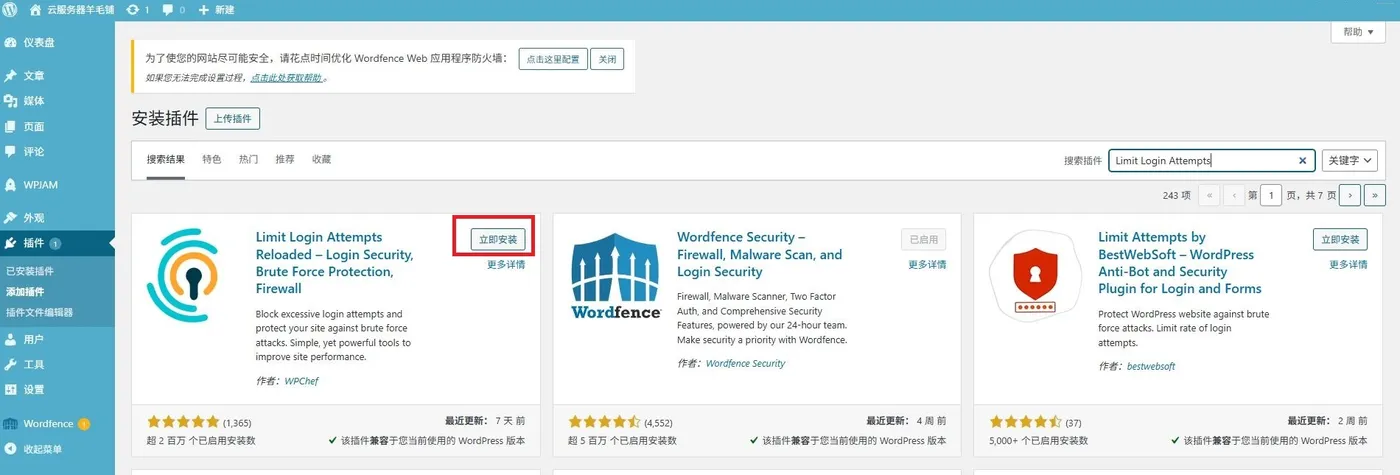Open WPChef author link

coord(302,381)
